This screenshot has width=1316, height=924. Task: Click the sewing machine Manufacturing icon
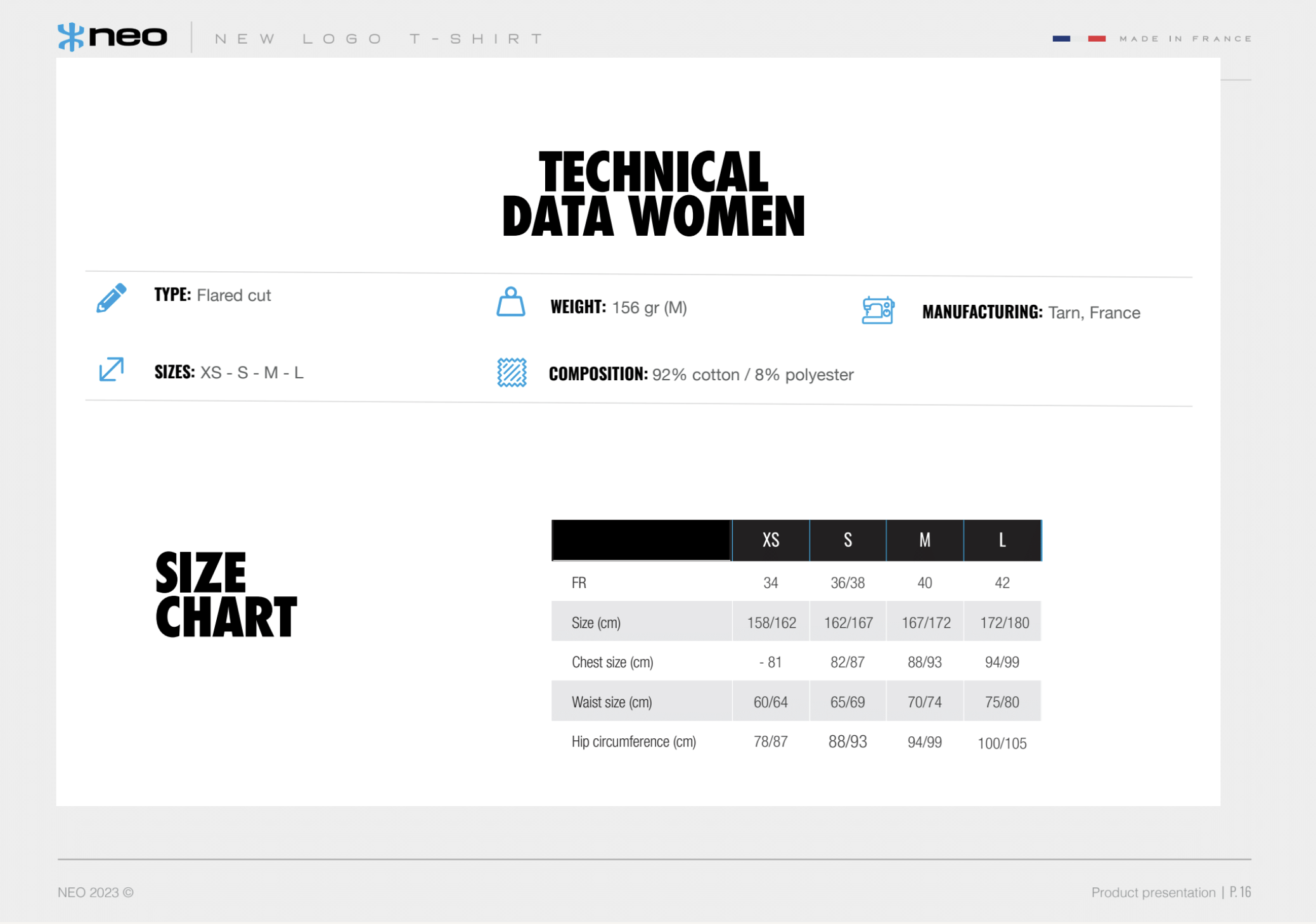(877, 311)
